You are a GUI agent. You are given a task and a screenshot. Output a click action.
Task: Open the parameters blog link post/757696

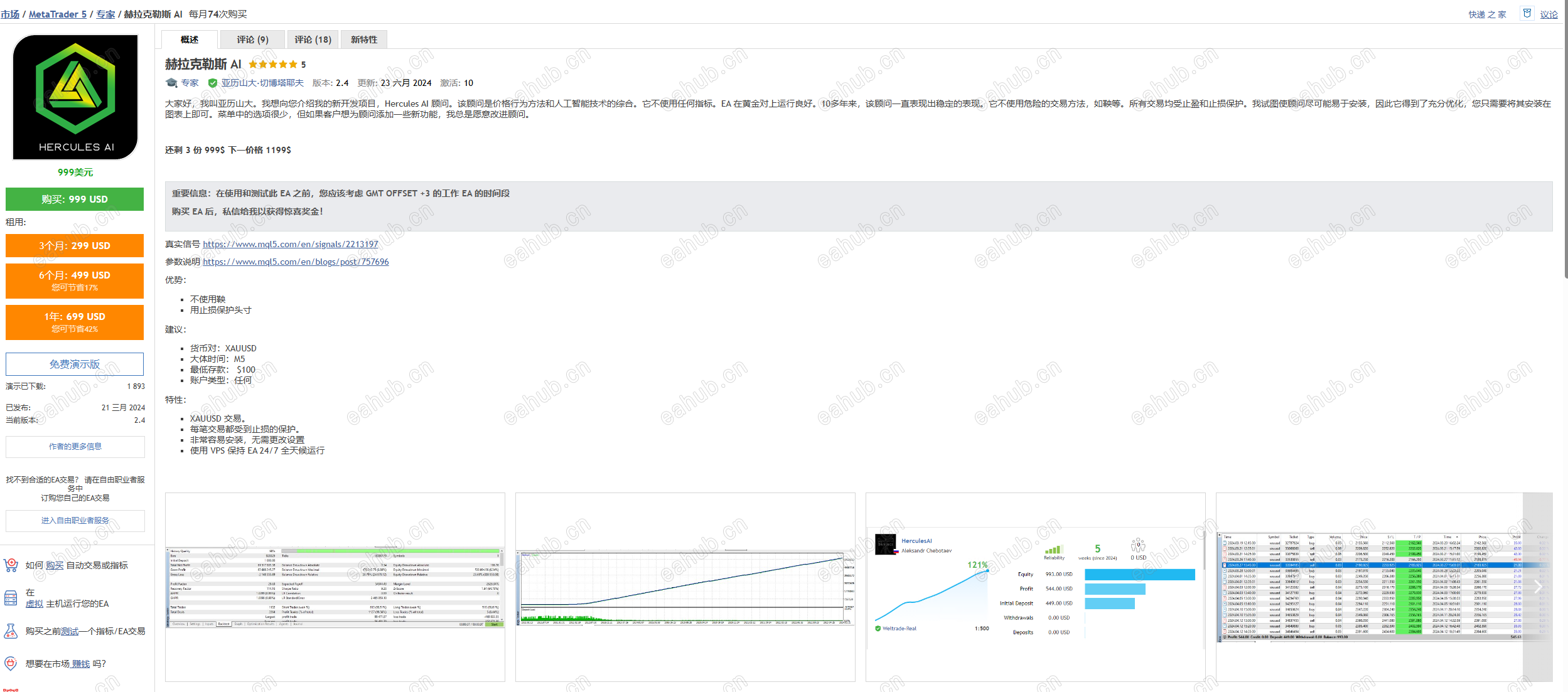[x=296, y=262]
